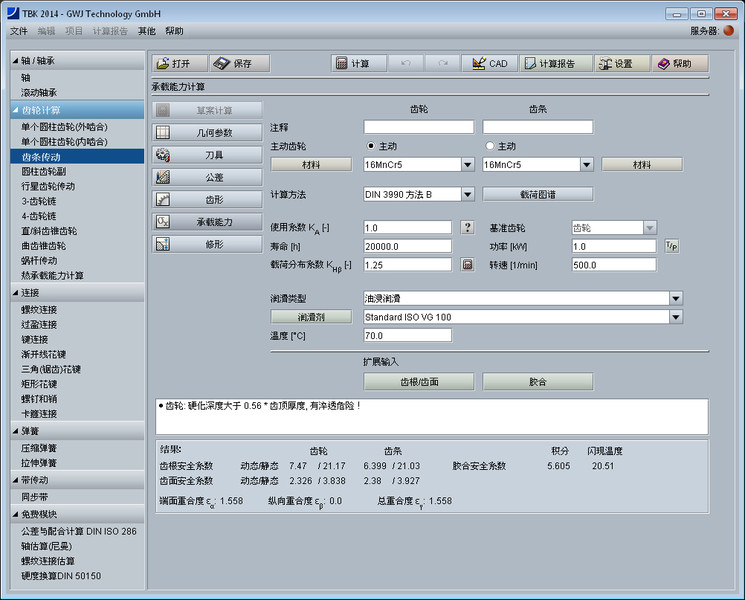
Task: Open the 润滑类型 dropdown list
Action: pyautogui.click(x=676, y=298)
